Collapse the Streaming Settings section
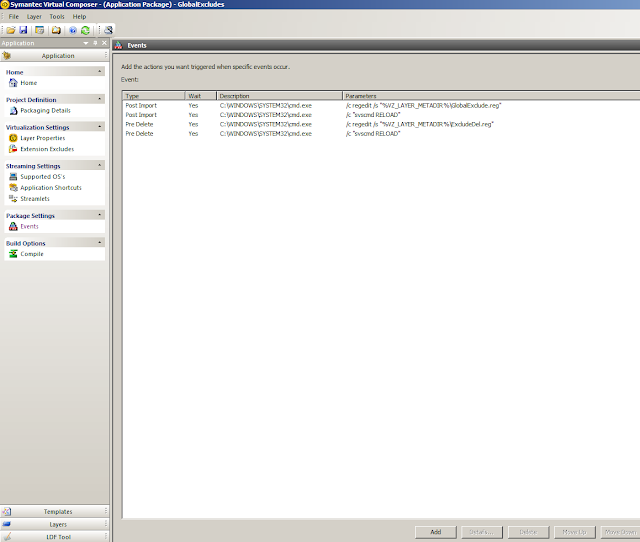 coord(100,165)
